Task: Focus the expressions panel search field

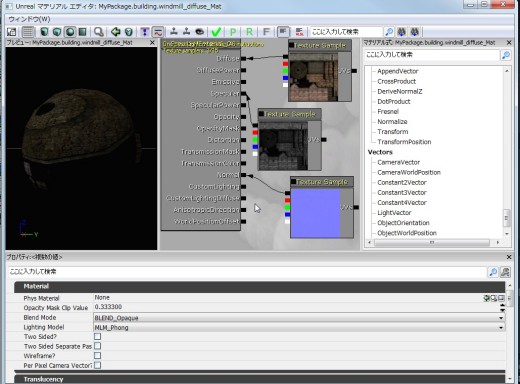Action: point(432,55)
